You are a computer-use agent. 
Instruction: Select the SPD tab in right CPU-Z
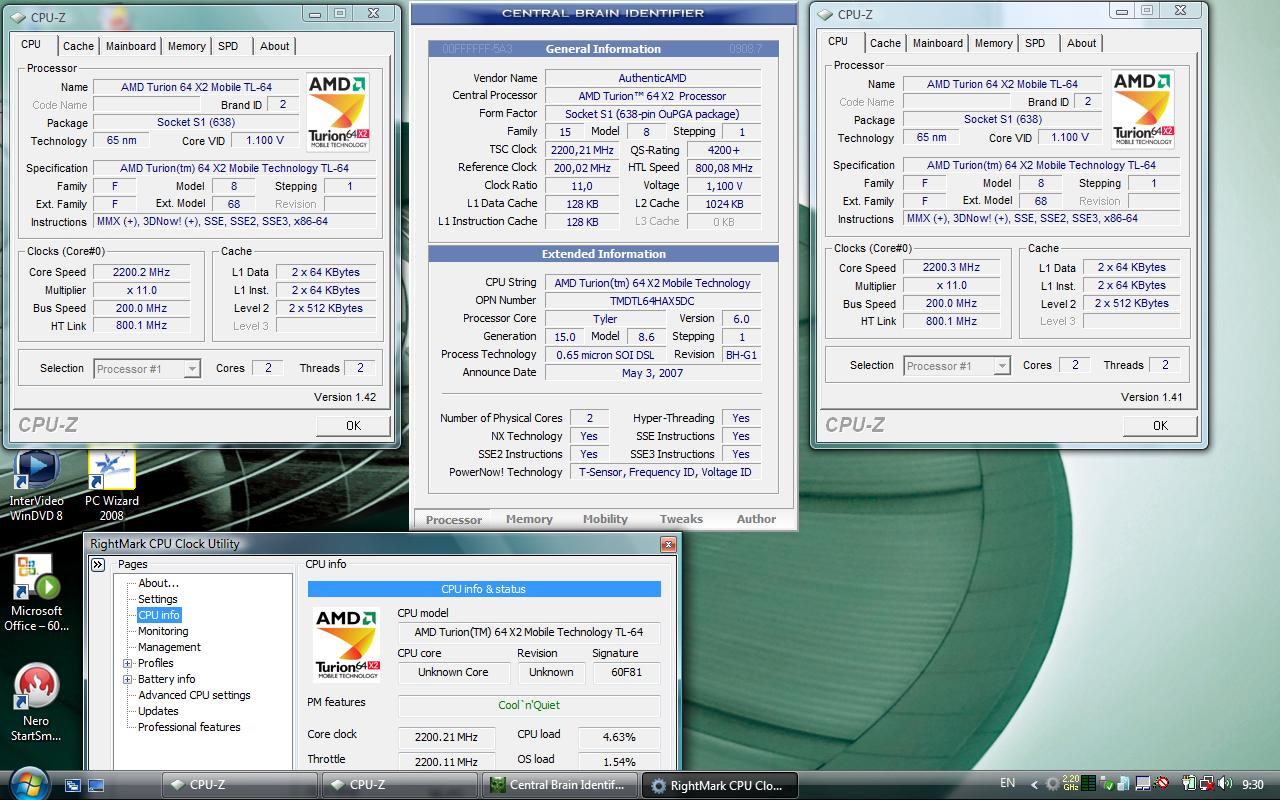[x=1035, y=43]
